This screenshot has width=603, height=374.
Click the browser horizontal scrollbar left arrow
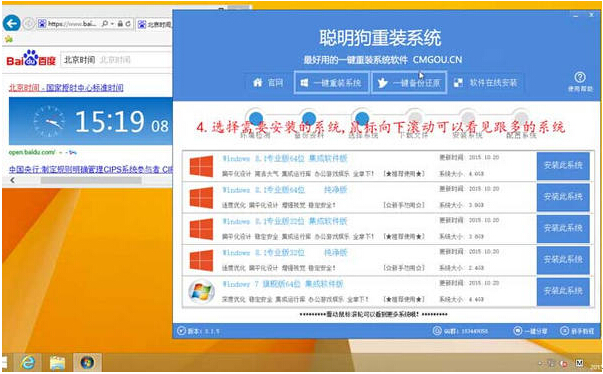pos(13,180)
